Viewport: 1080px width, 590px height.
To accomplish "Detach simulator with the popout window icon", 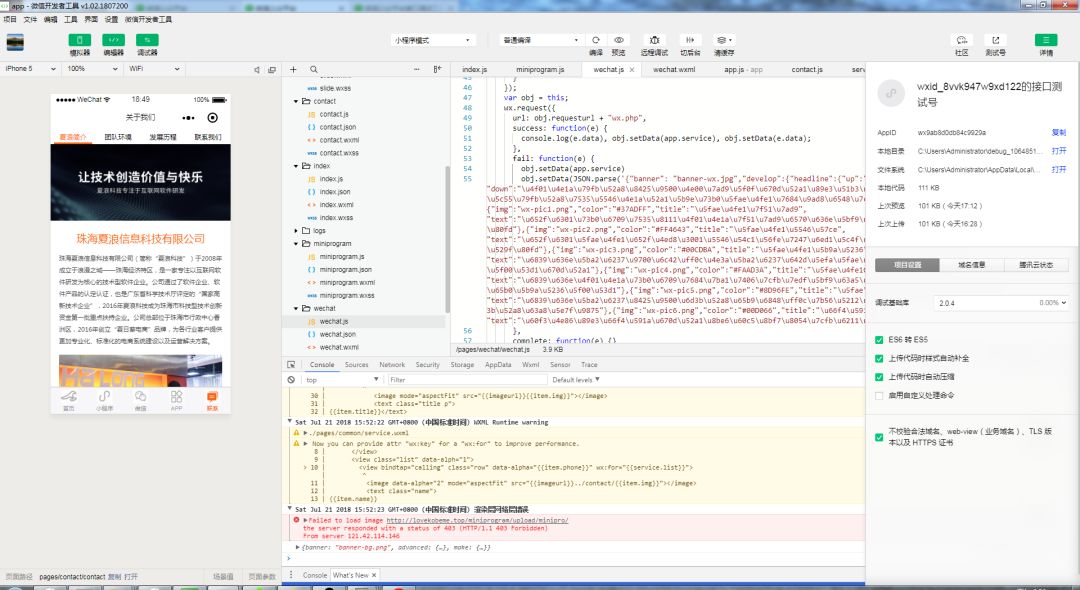I will [272, 70].
